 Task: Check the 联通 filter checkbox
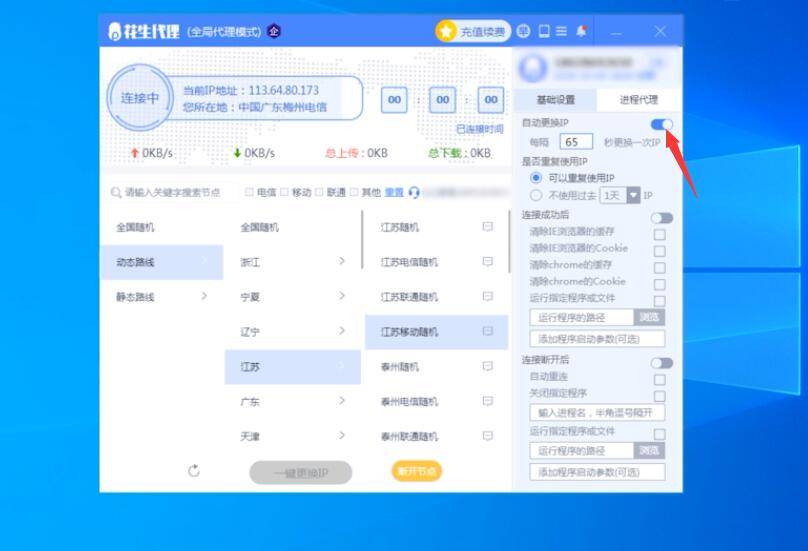pos(319,192)
